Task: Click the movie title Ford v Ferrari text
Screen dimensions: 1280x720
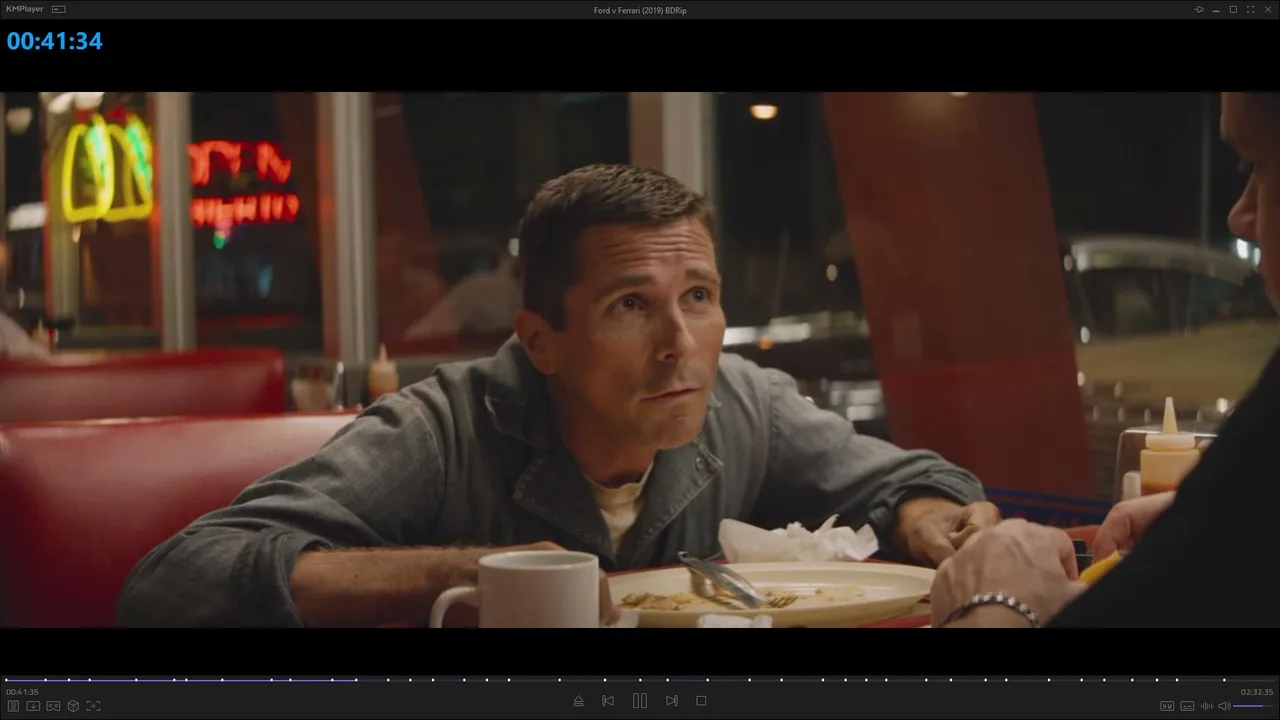Action: tap(640, 10)
